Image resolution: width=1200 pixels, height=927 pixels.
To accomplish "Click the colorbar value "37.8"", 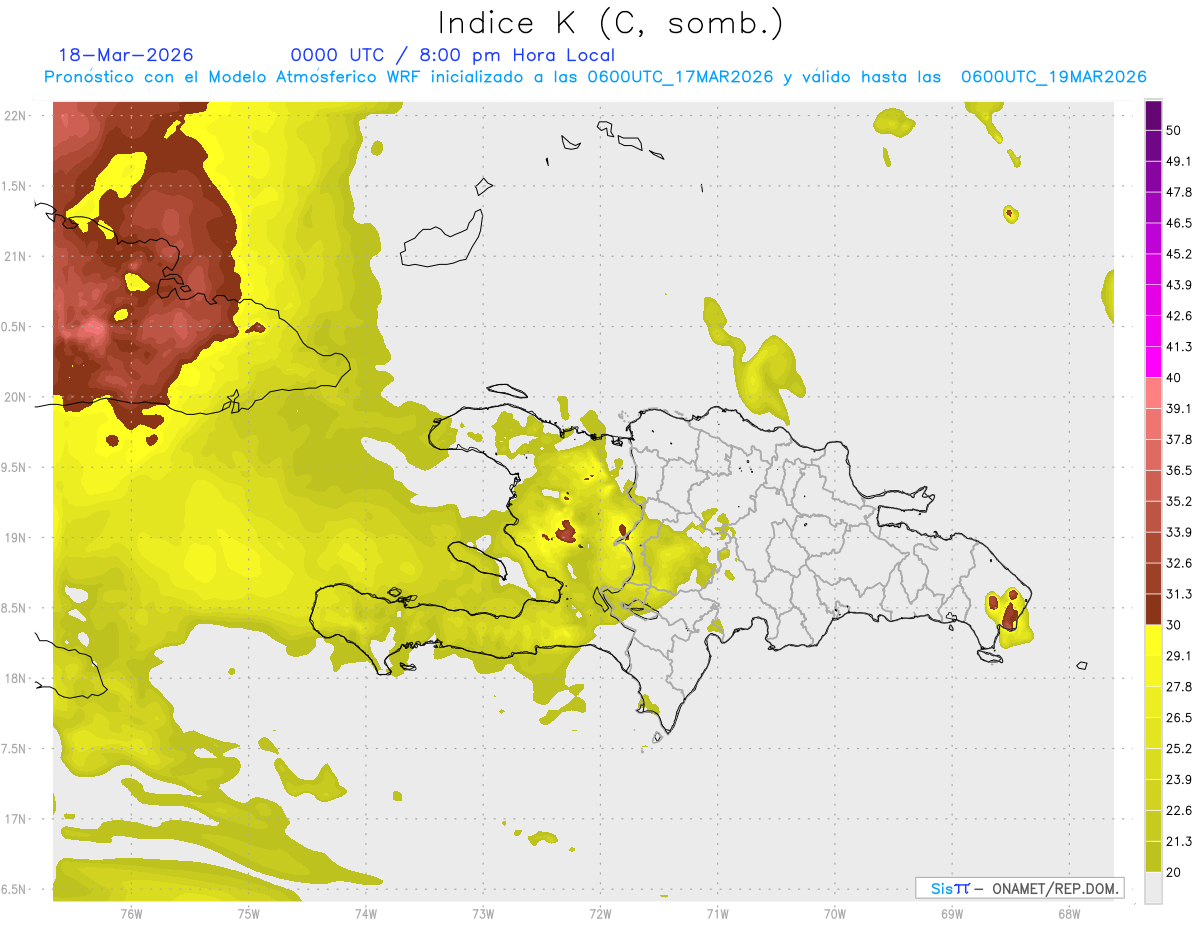I will point(1180,439).
